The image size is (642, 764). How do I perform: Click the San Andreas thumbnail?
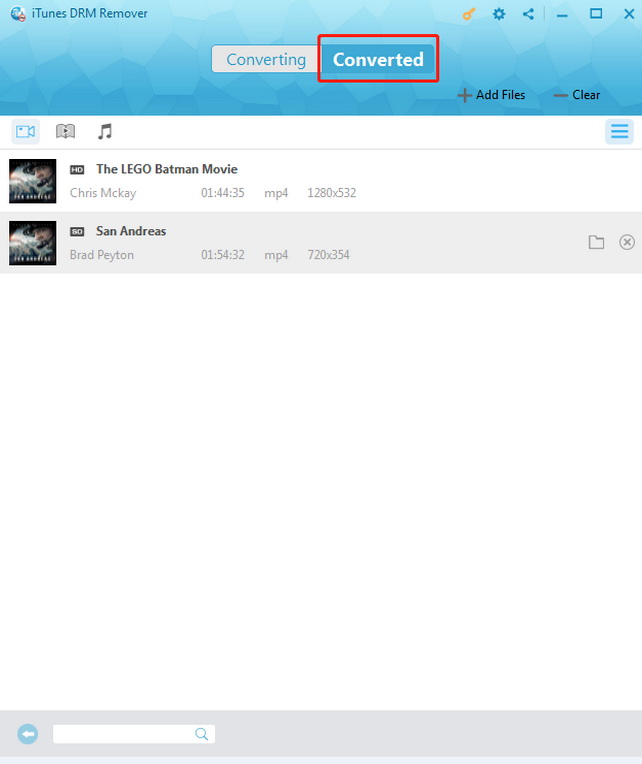[33, 243]
